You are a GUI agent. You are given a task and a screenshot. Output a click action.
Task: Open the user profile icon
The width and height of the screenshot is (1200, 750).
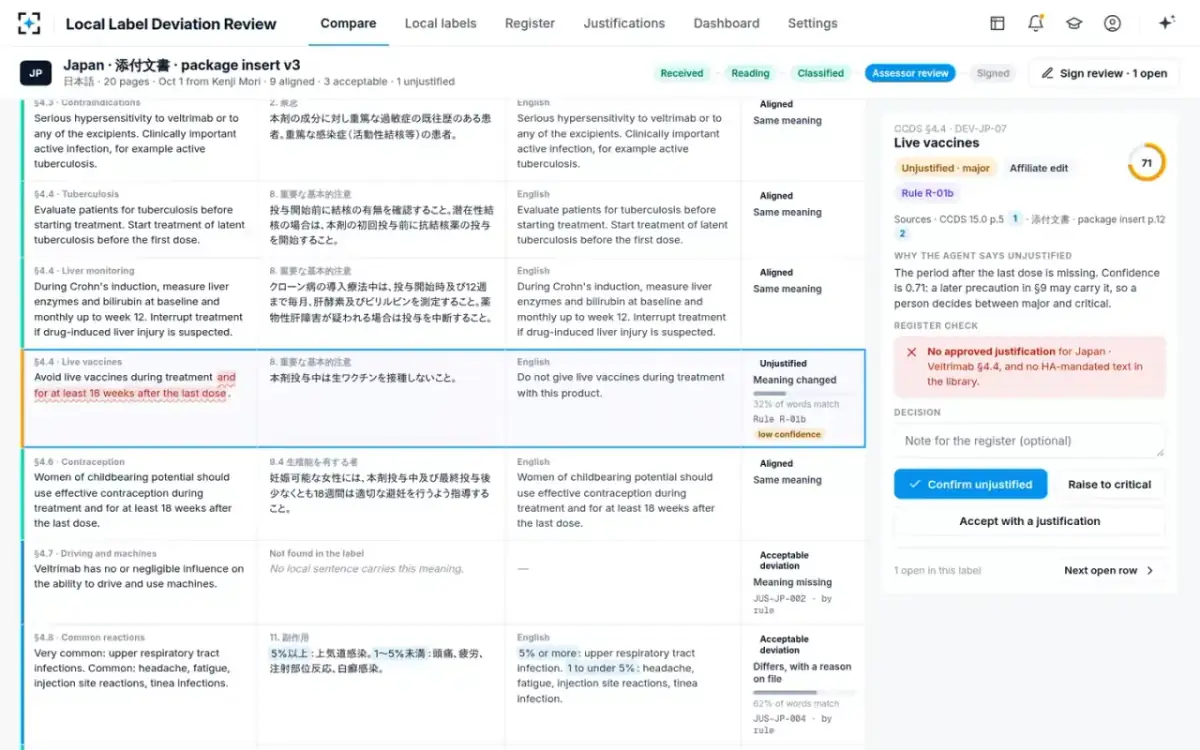tap(1112, 23)
